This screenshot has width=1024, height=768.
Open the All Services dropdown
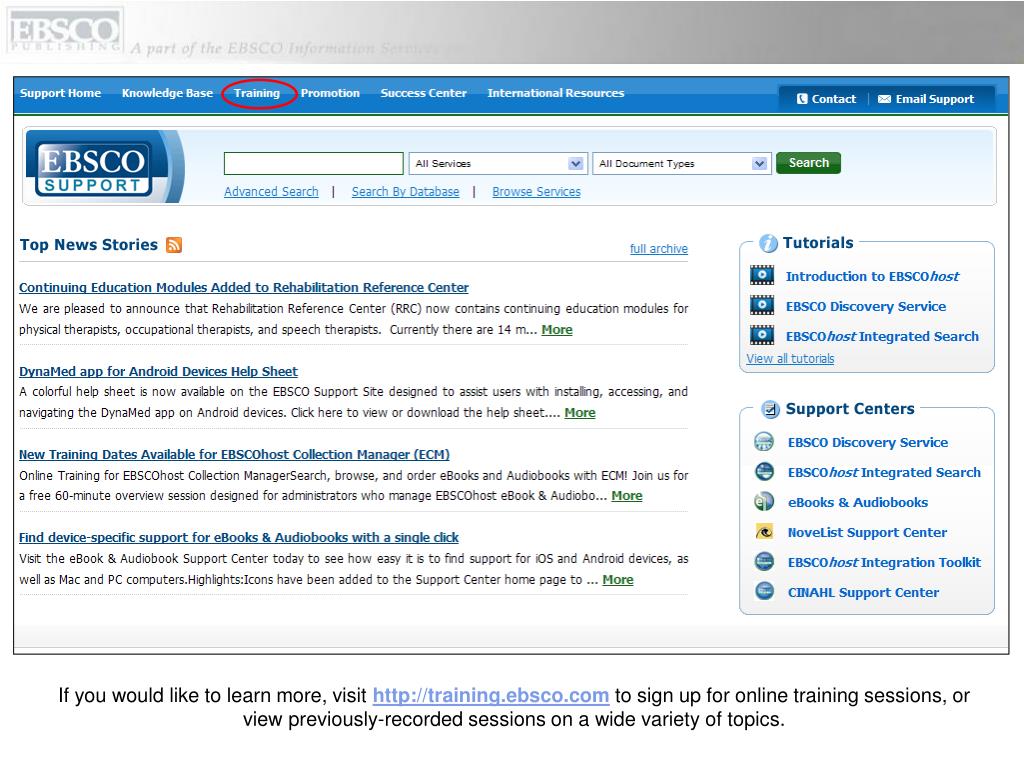point(498,163)
